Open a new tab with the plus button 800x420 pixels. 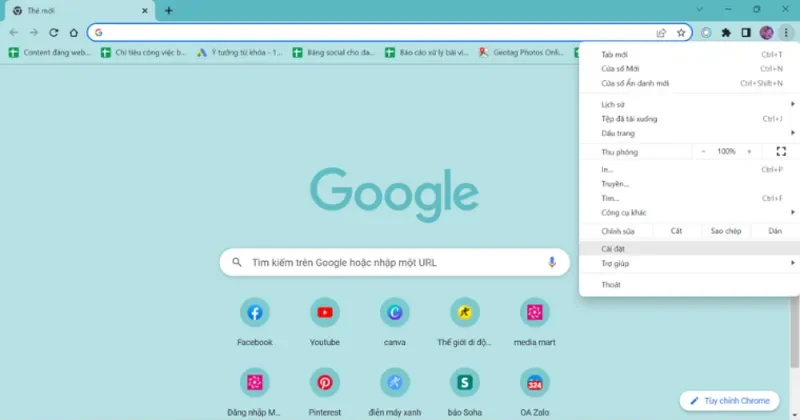coord(168,10)
